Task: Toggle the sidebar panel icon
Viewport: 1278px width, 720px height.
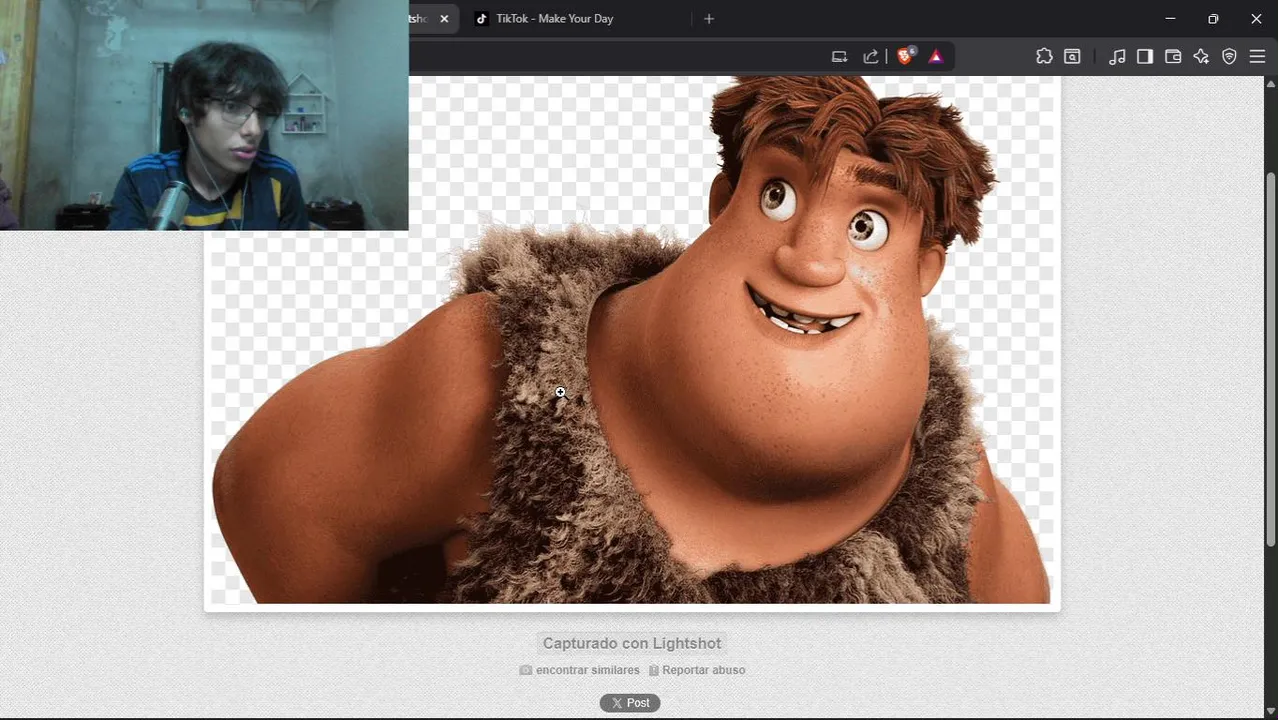Action: tap(1145, 57)
